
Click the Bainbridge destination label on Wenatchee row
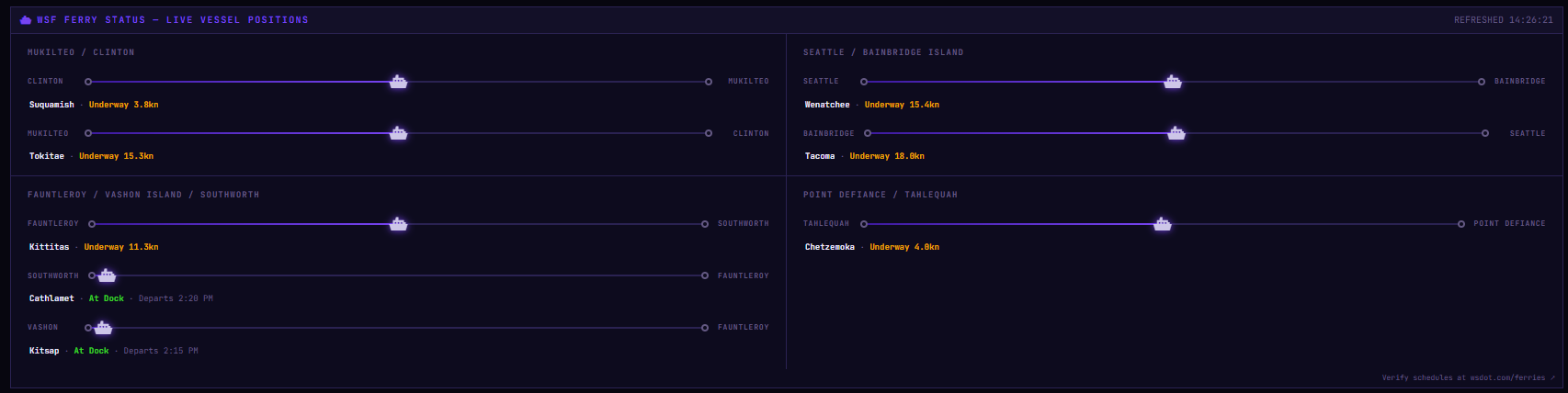[1519, 82]
